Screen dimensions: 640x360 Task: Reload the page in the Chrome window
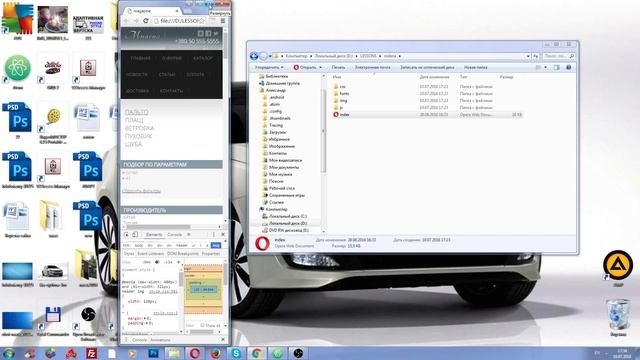[146, 21]
